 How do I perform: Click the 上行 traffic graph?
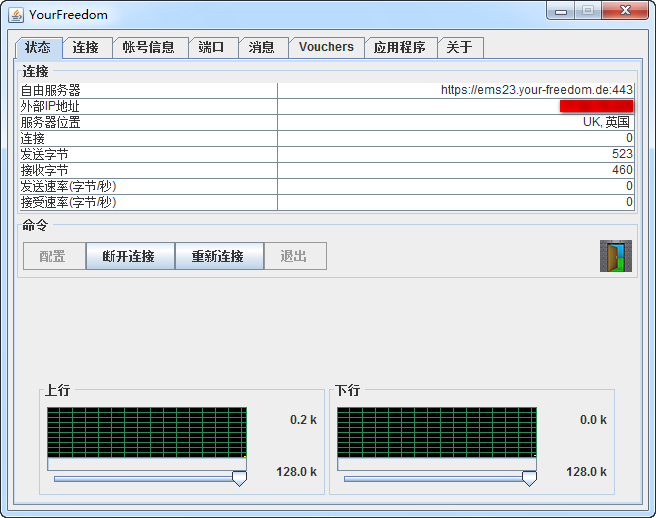[x=147, y=432]
